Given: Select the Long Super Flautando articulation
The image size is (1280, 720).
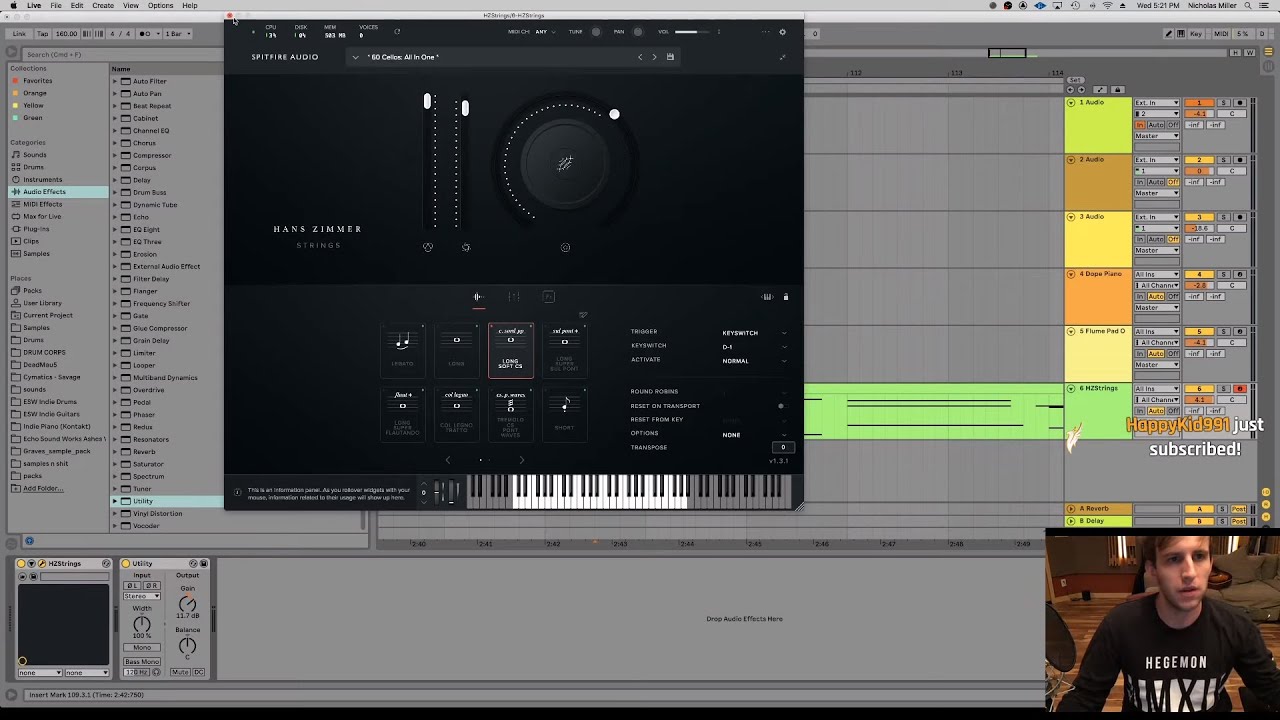Looking at the screenshot, I should point(402,414).
